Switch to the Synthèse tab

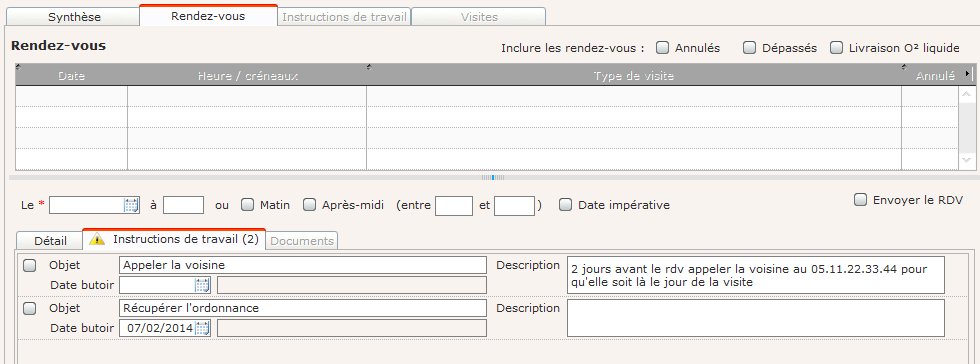pyautogui.click(x=74, y=17)
